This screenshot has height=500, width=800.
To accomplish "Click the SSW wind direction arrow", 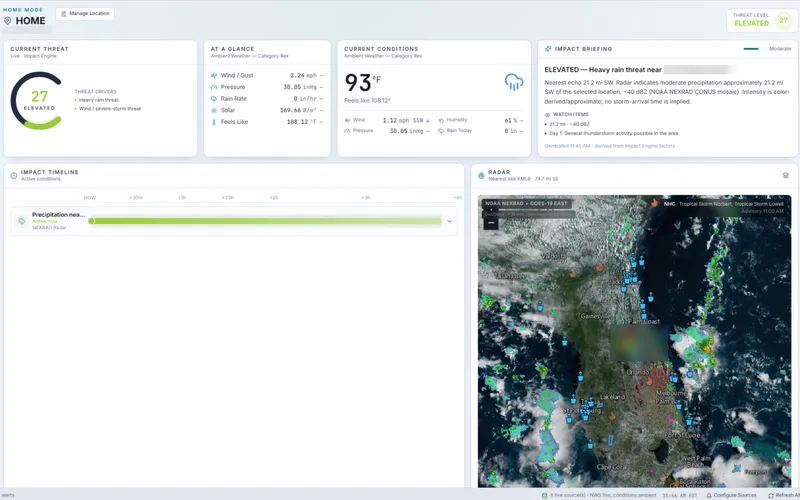I will (x=428, y=120).
